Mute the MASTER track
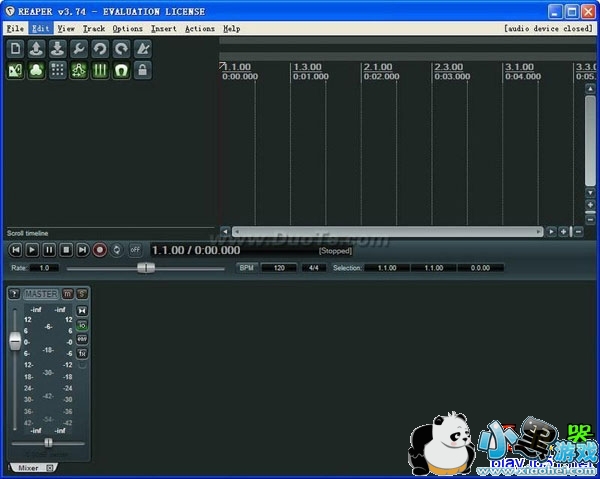The width and height of the screenshot is (600, 479). click(68, 293)
